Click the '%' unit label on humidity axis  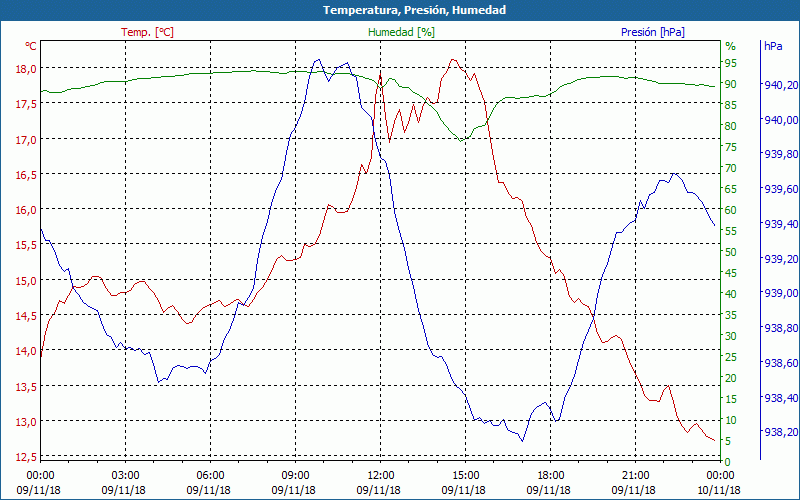tap(731, 46)
